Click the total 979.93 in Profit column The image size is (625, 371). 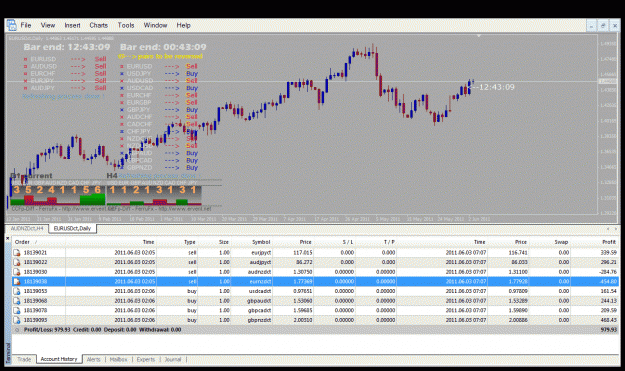click(609, 330)
